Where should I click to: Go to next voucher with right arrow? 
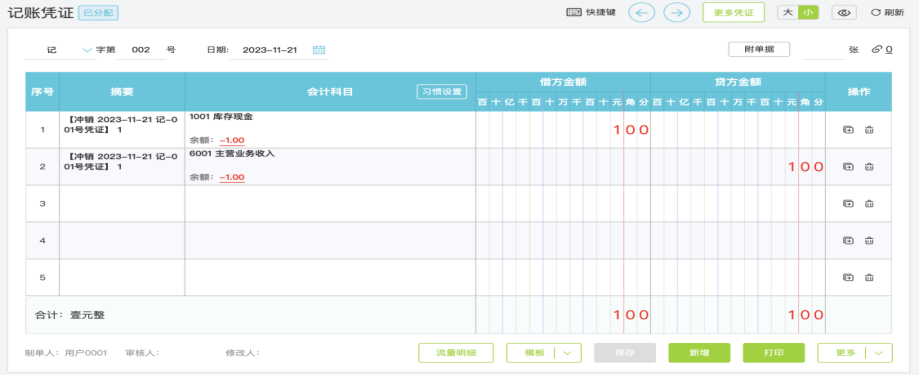677,12
